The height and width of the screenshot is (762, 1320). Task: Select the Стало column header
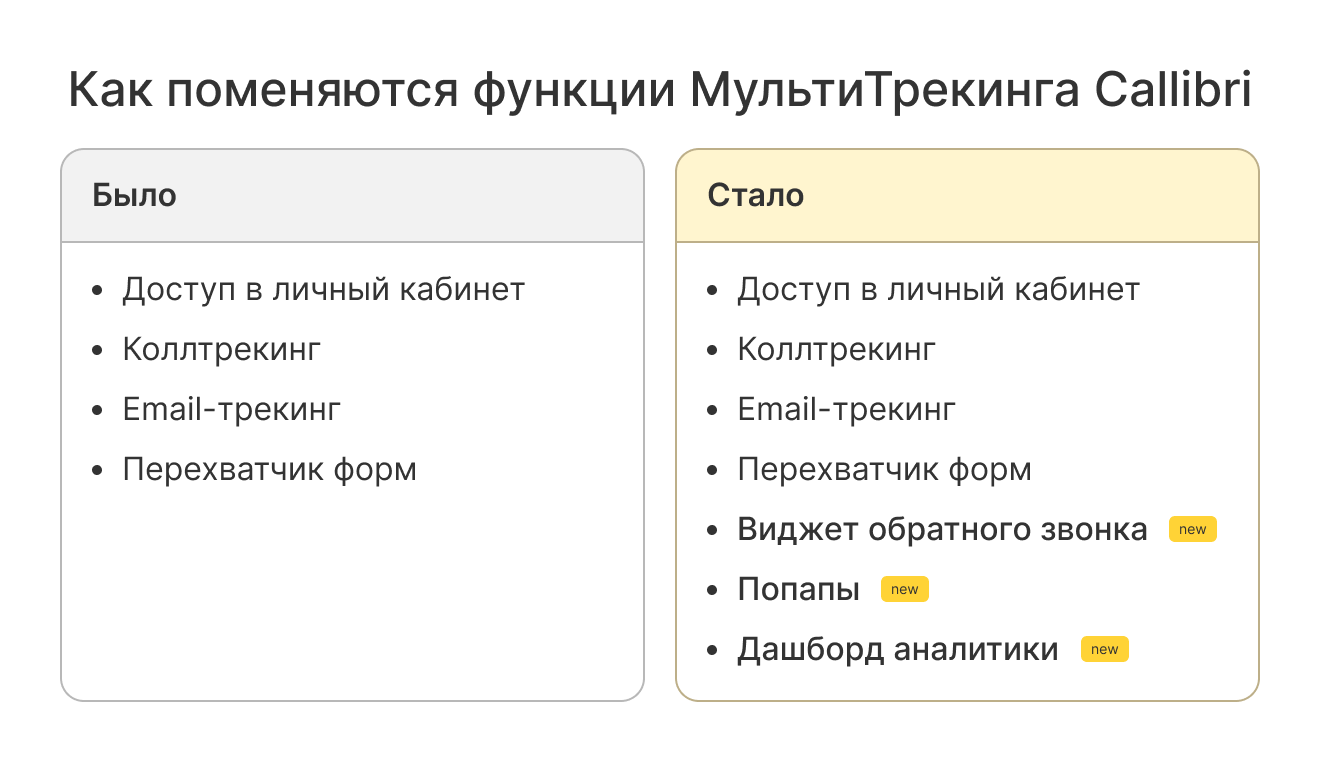pos(755,195)
